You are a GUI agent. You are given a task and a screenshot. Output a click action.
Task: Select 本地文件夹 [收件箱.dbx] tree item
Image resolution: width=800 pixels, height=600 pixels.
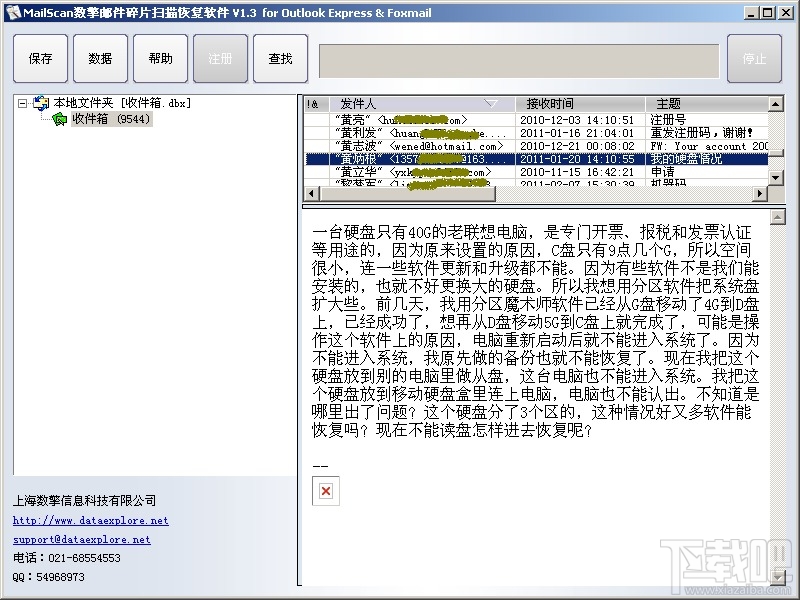(x=122, y=103)
